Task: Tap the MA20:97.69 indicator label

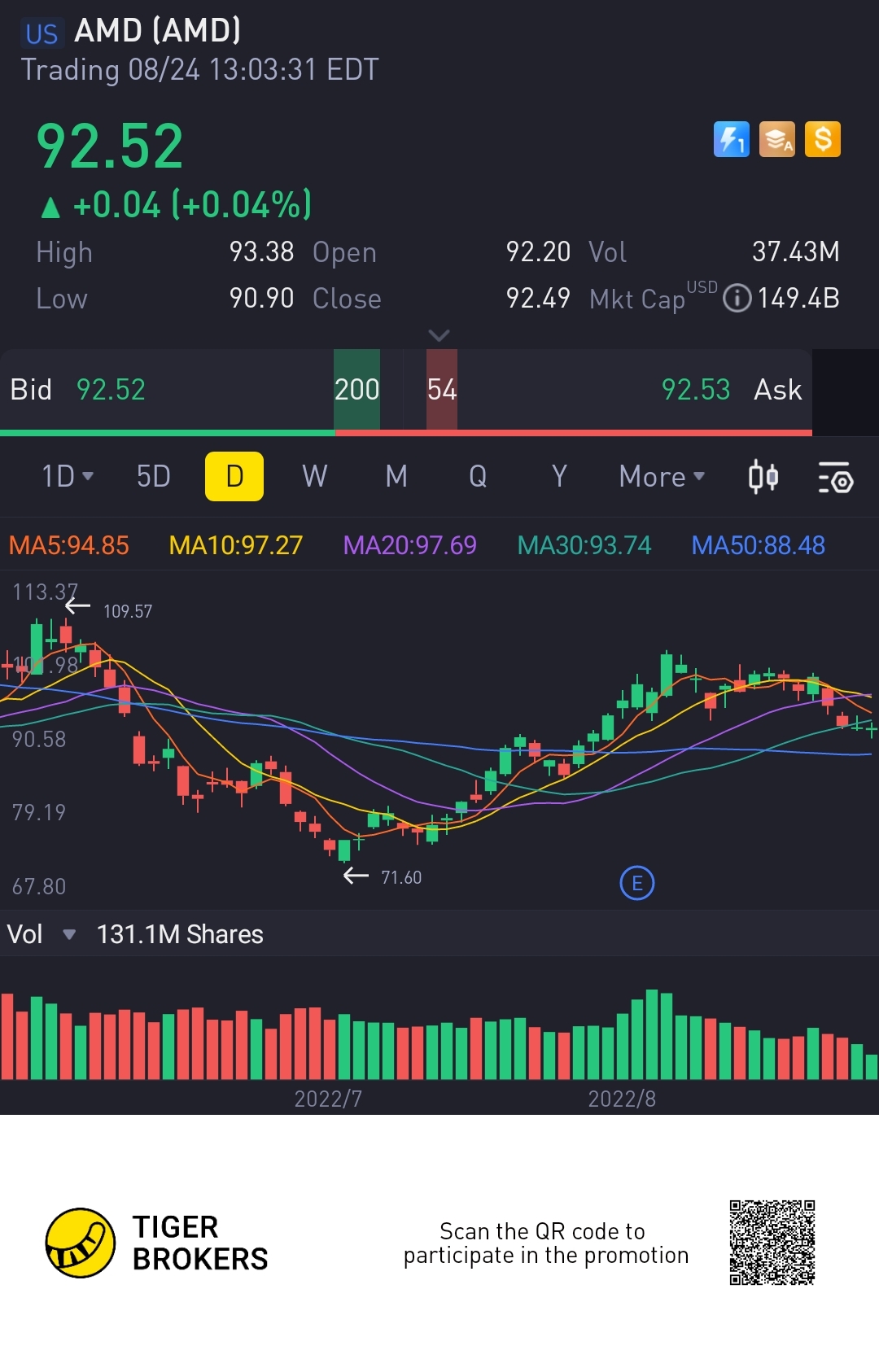Action: click(409, 545)
